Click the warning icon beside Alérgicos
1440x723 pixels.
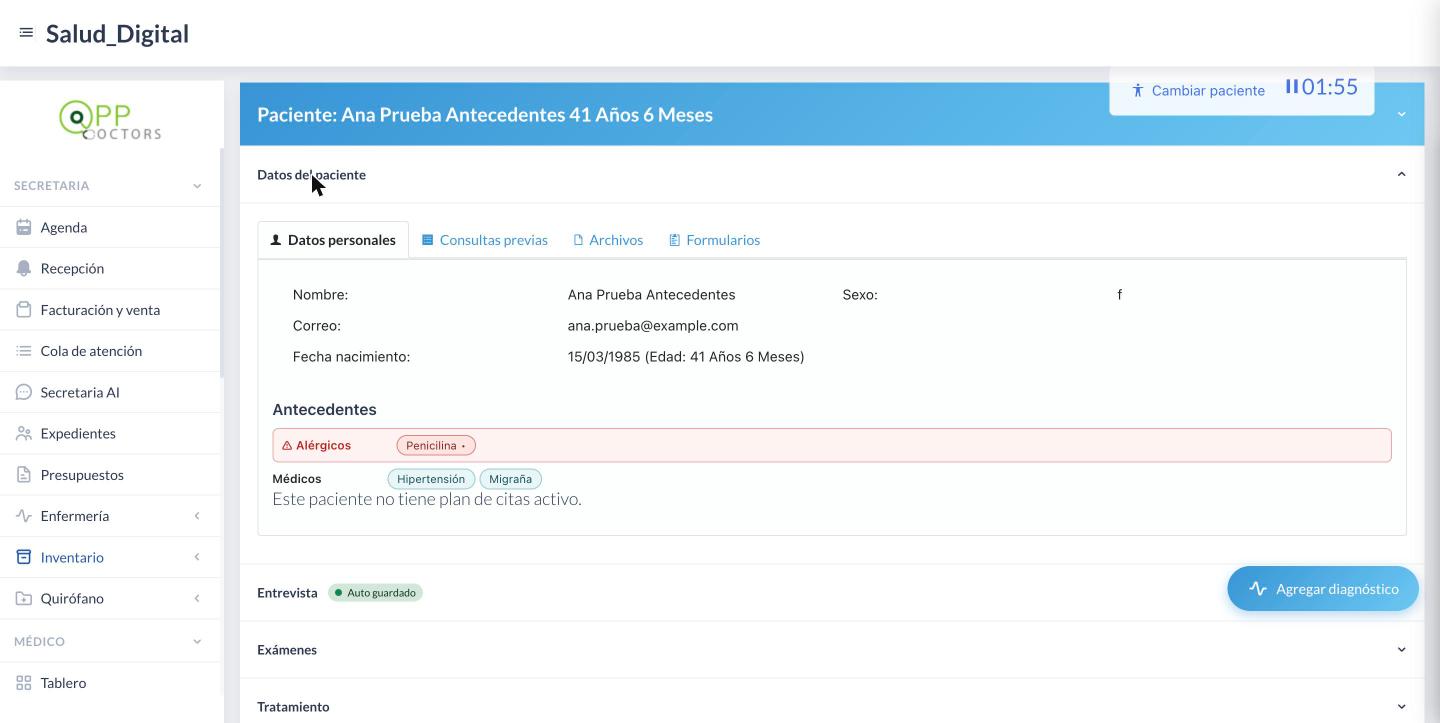(x=287, y=445)
